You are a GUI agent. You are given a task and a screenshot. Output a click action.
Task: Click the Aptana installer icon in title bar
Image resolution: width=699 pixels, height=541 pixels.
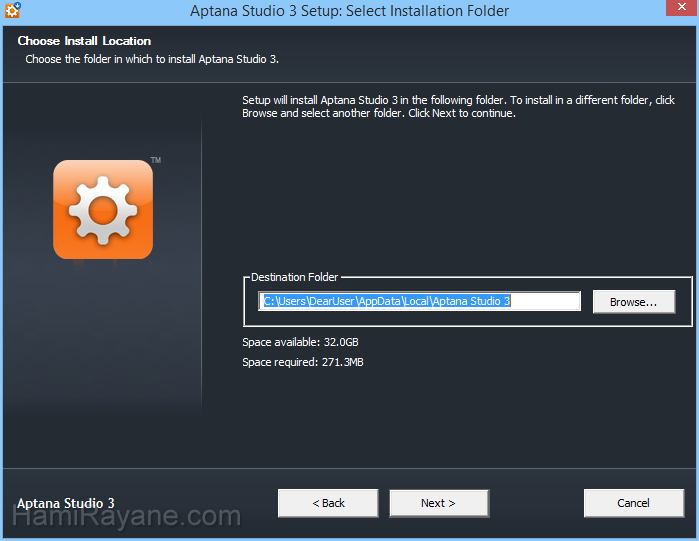(x=12, y=10)
